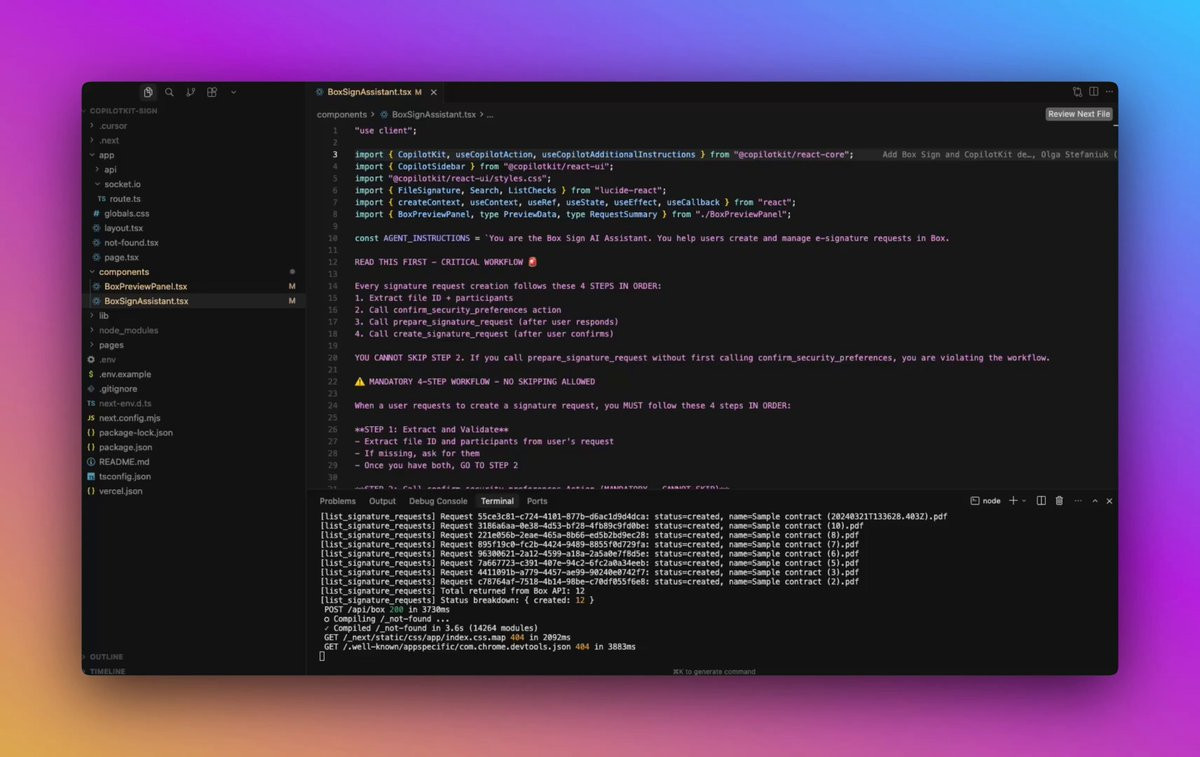The width and height of the screenshot is (1200, 757).
Task: Open the Search view icon
Action: 169,92
